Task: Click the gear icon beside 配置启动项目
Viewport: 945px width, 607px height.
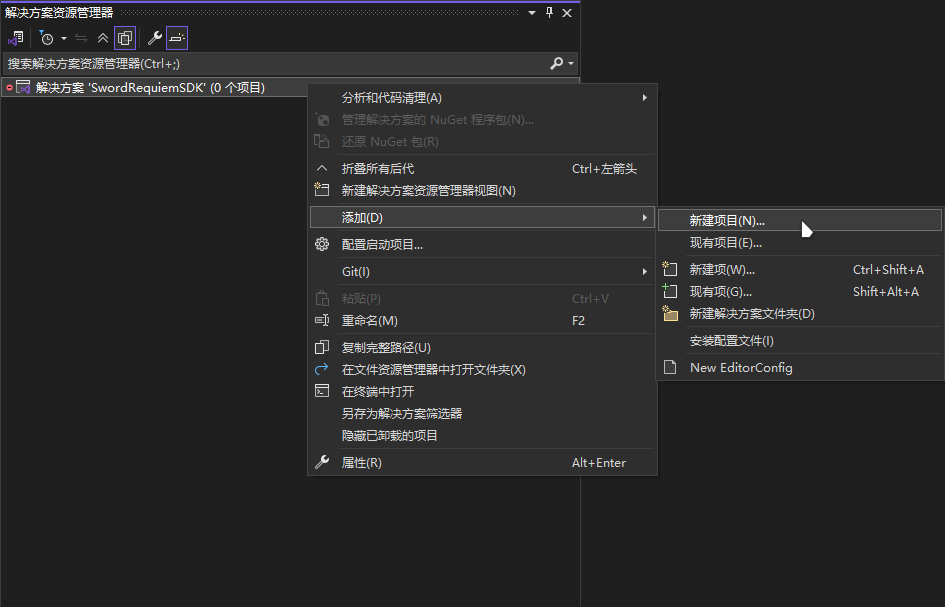Action: point(322,242)
